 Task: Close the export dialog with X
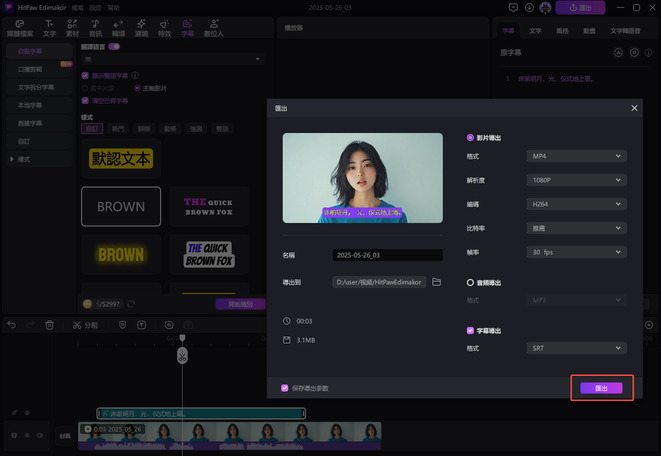634,108
